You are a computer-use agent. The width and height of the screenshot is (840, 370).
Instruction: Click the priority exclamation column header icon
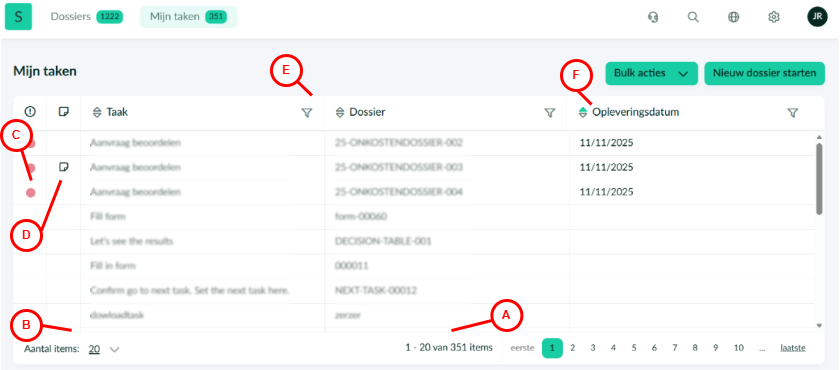coord(30,111)
